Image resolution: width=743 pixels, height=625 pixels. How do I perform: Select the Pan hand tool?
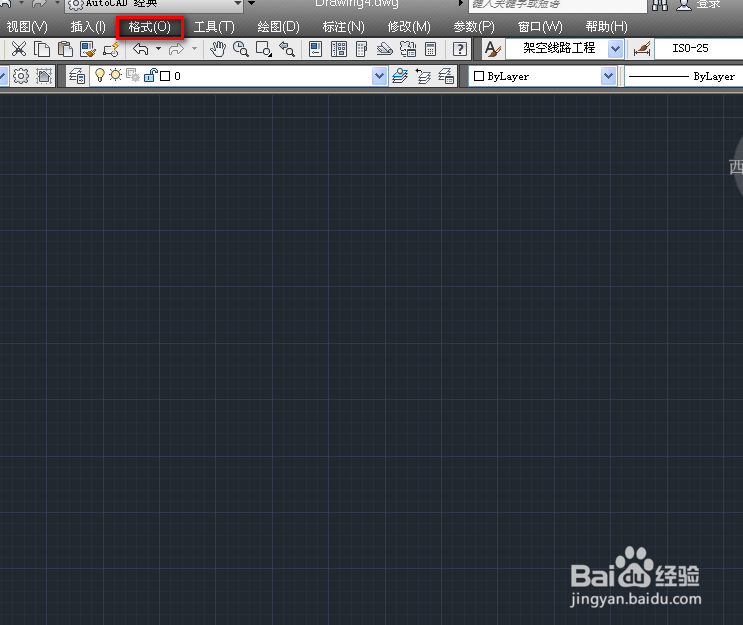point(218,49)
